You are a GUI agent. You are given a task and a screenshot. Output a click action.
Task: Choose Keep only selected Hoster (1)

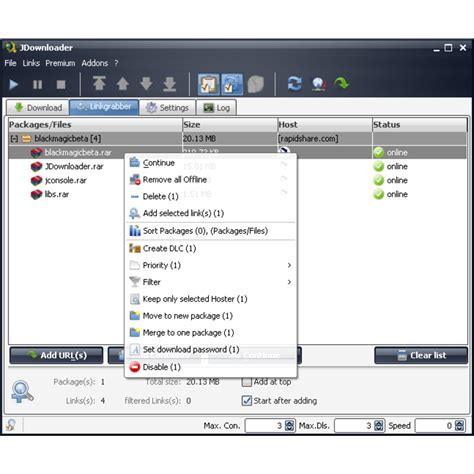(x=211, y=299)
